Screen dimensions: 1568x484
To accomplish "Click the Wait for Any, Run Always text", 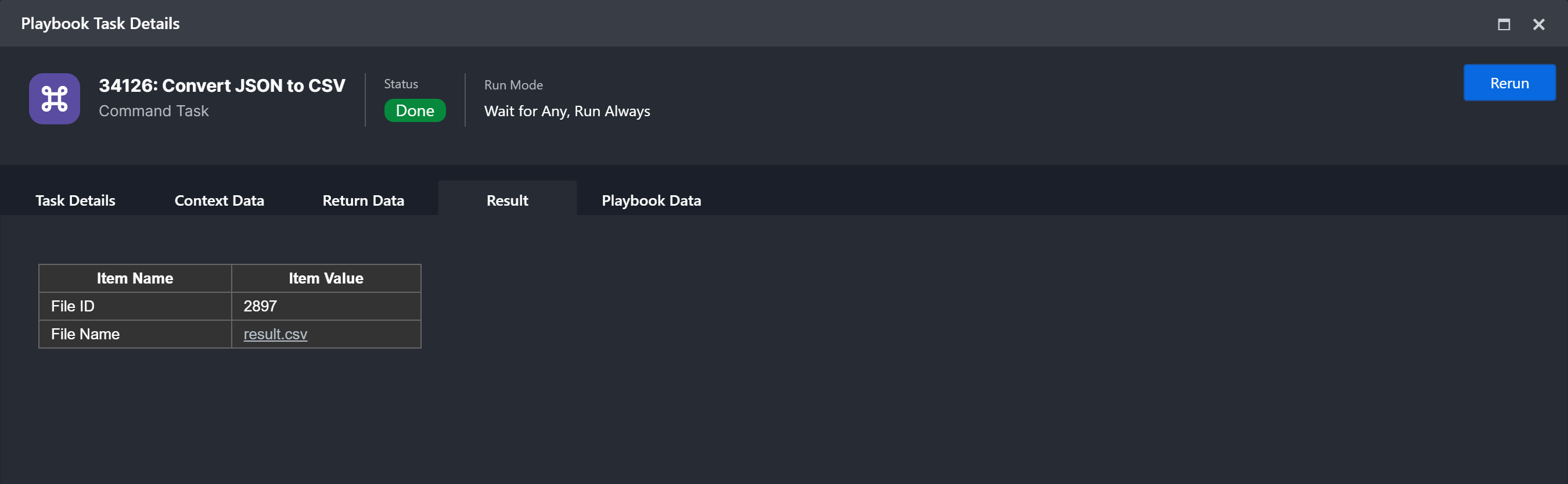I will (567, 112).
